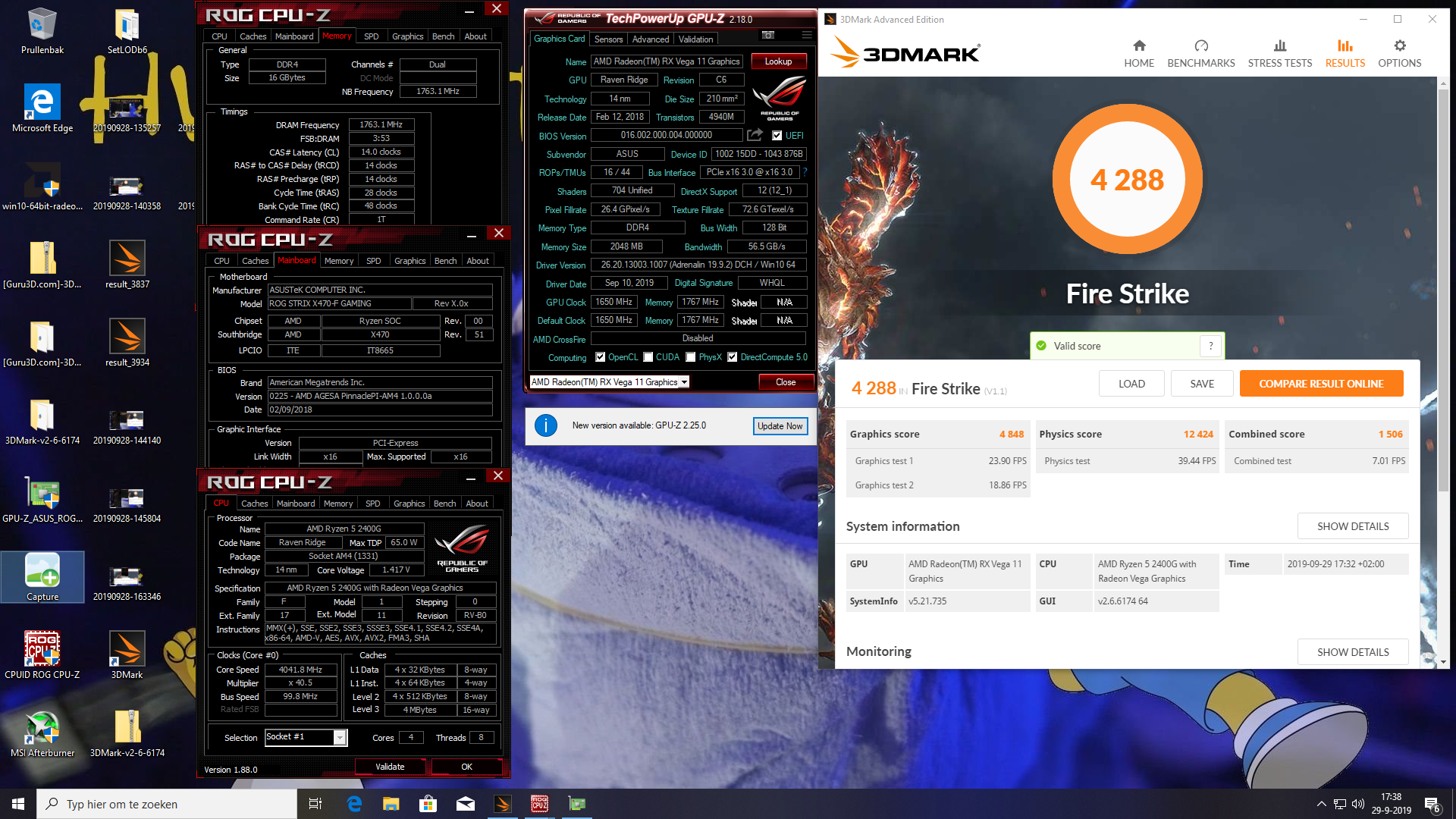Launch the 3DMark desktop shortcut
Viewport: 1456px width, 819px height.
pyautogui.click(x=127, y=654)
